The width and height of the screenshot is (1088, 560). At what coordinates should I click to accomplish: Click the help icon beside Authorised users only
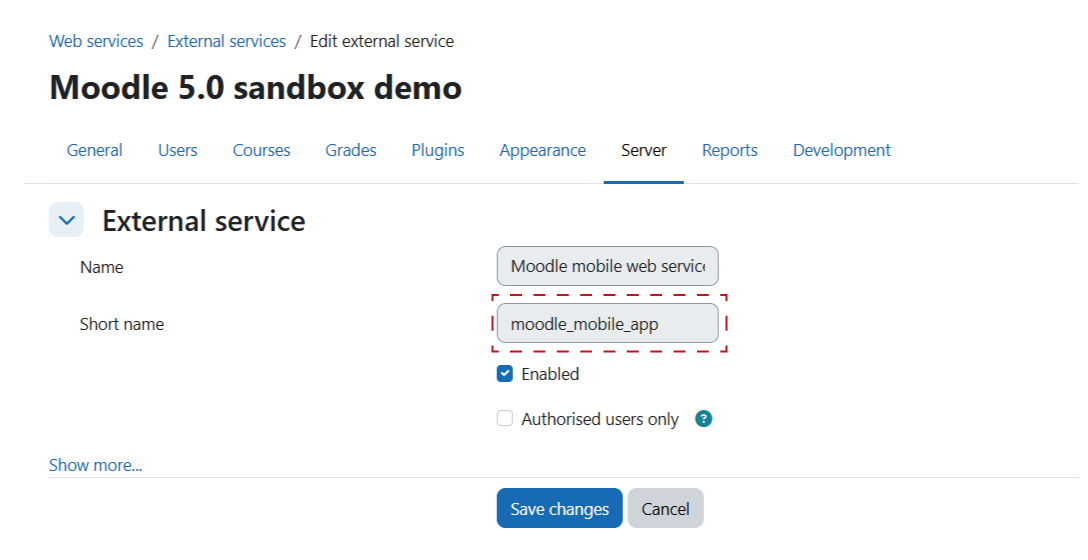point(703,419)
